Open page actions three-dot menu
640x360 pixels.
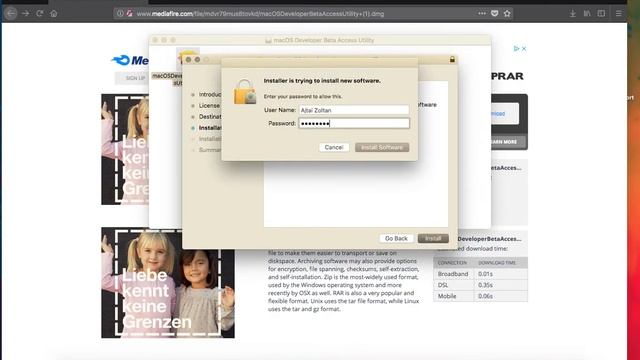[x=482, y=13]
